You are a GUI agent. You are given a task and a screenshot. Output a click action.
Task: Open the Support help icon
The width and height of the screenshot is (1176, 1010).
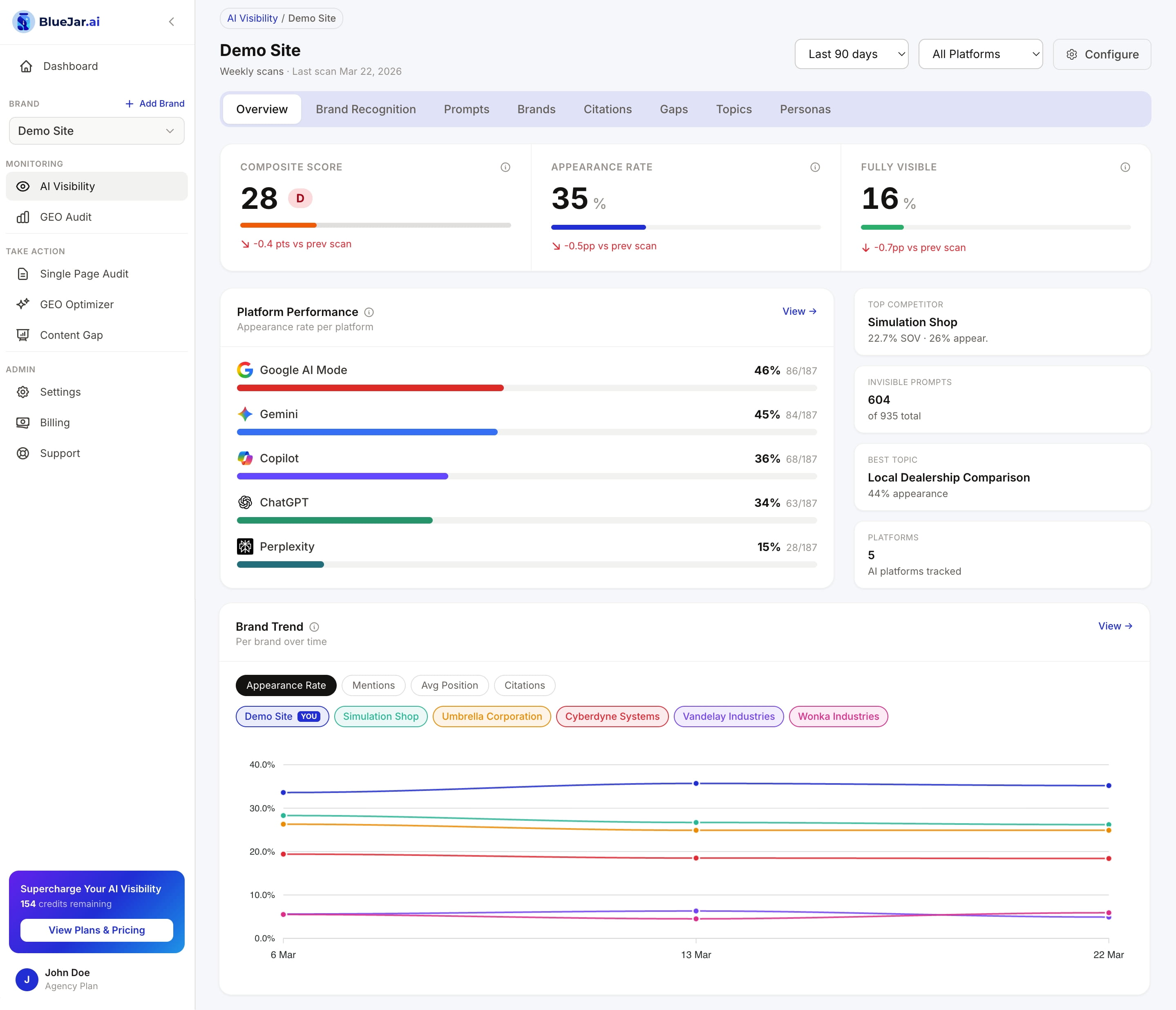click(x=23, y=452)
